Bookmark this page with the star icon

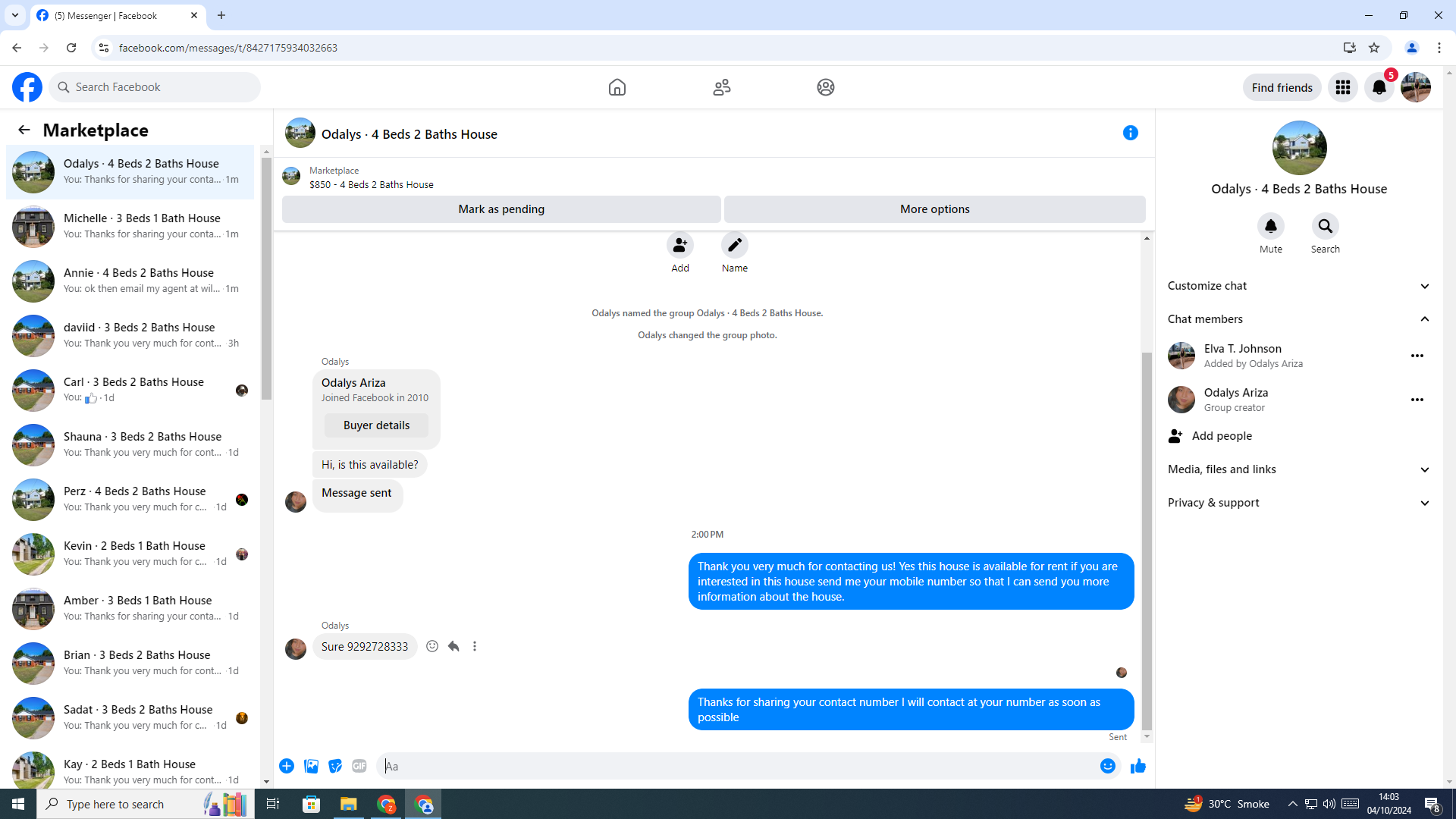click(1374, 48)
